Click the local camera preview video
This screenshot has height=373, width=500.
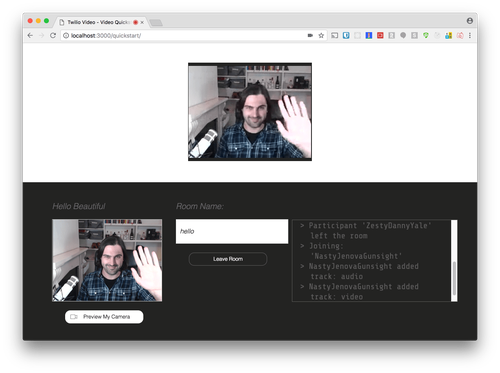click(x=107, y=260)
